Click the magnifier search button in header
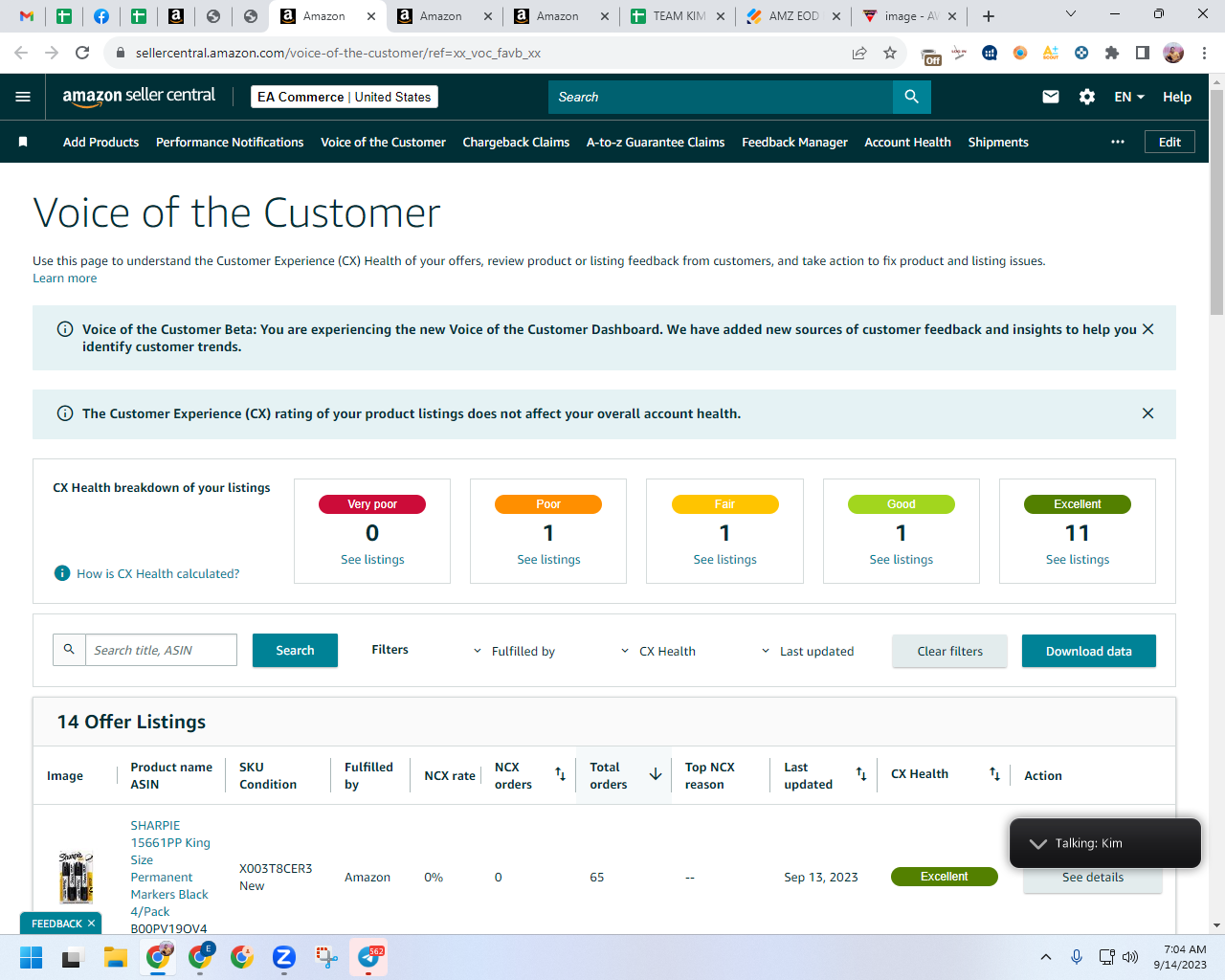This screenshot has height=980, width=1225. [x=911, y=97]
